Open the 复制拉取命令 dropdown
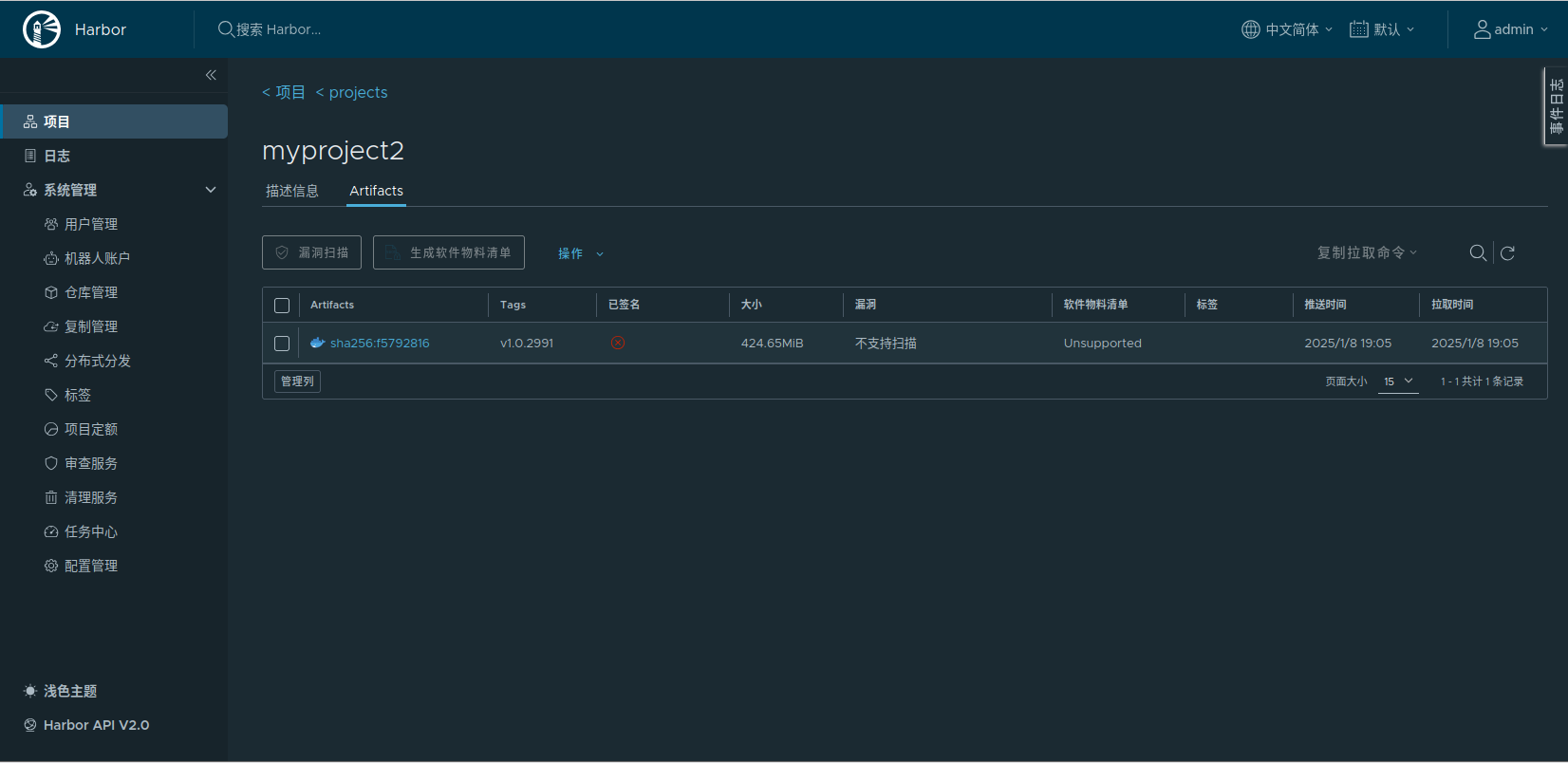 pyautogui.click(x=1367, y=252)
